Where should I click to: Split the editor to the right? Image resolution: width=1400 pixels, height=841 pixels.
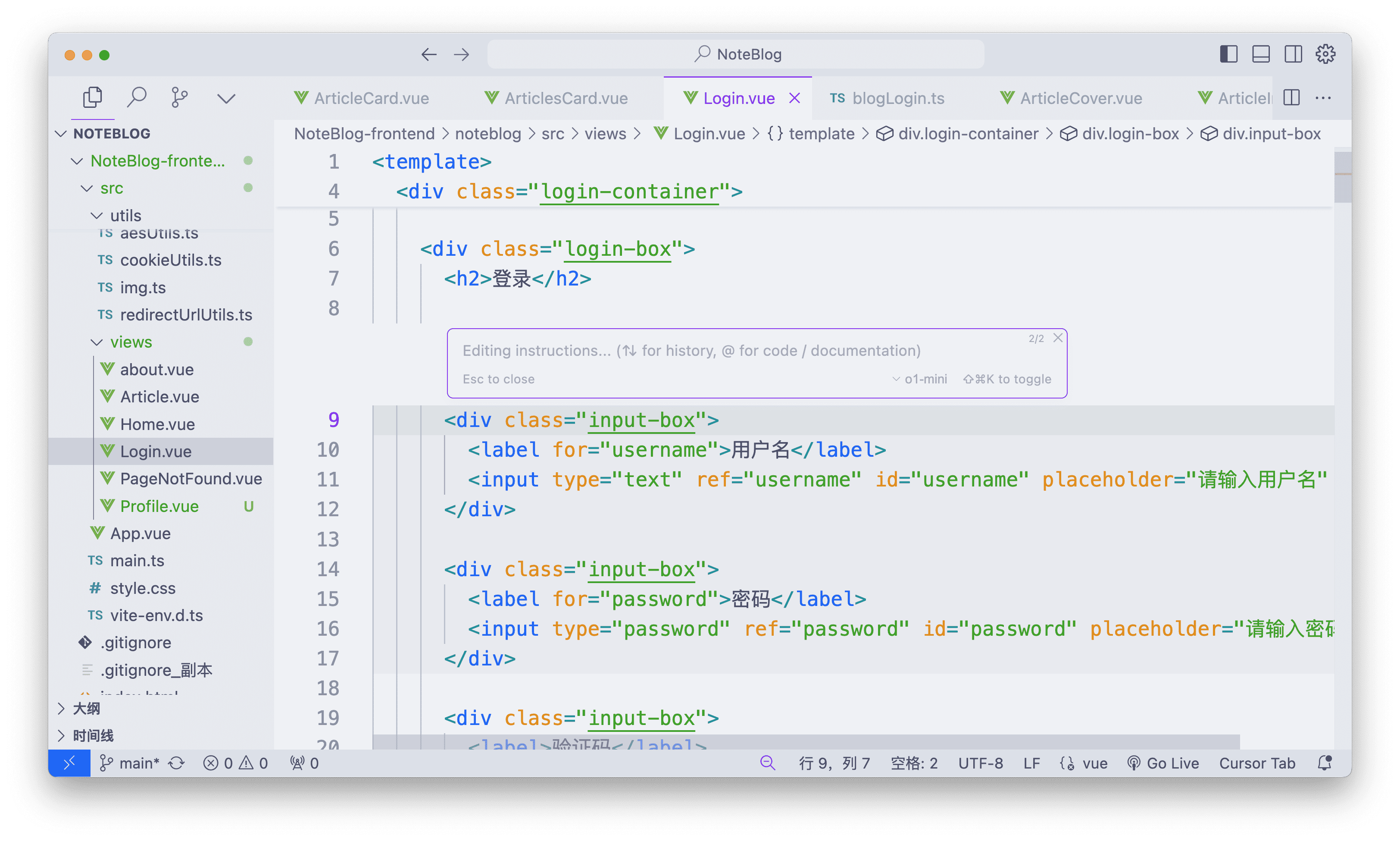[x=1291, y=97]
